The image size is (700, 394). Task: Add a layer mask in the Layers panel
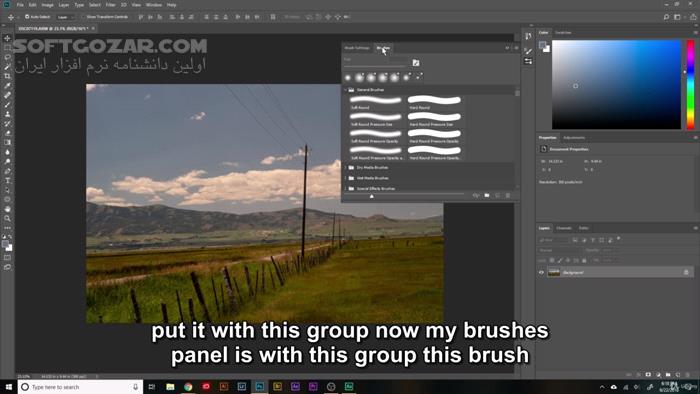coord(648,375)
